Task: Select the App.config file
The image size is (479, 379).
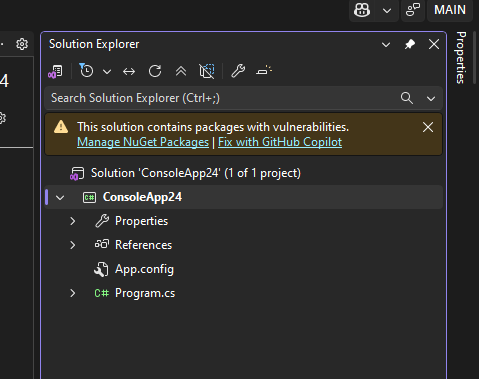Action: pos(144,269)
